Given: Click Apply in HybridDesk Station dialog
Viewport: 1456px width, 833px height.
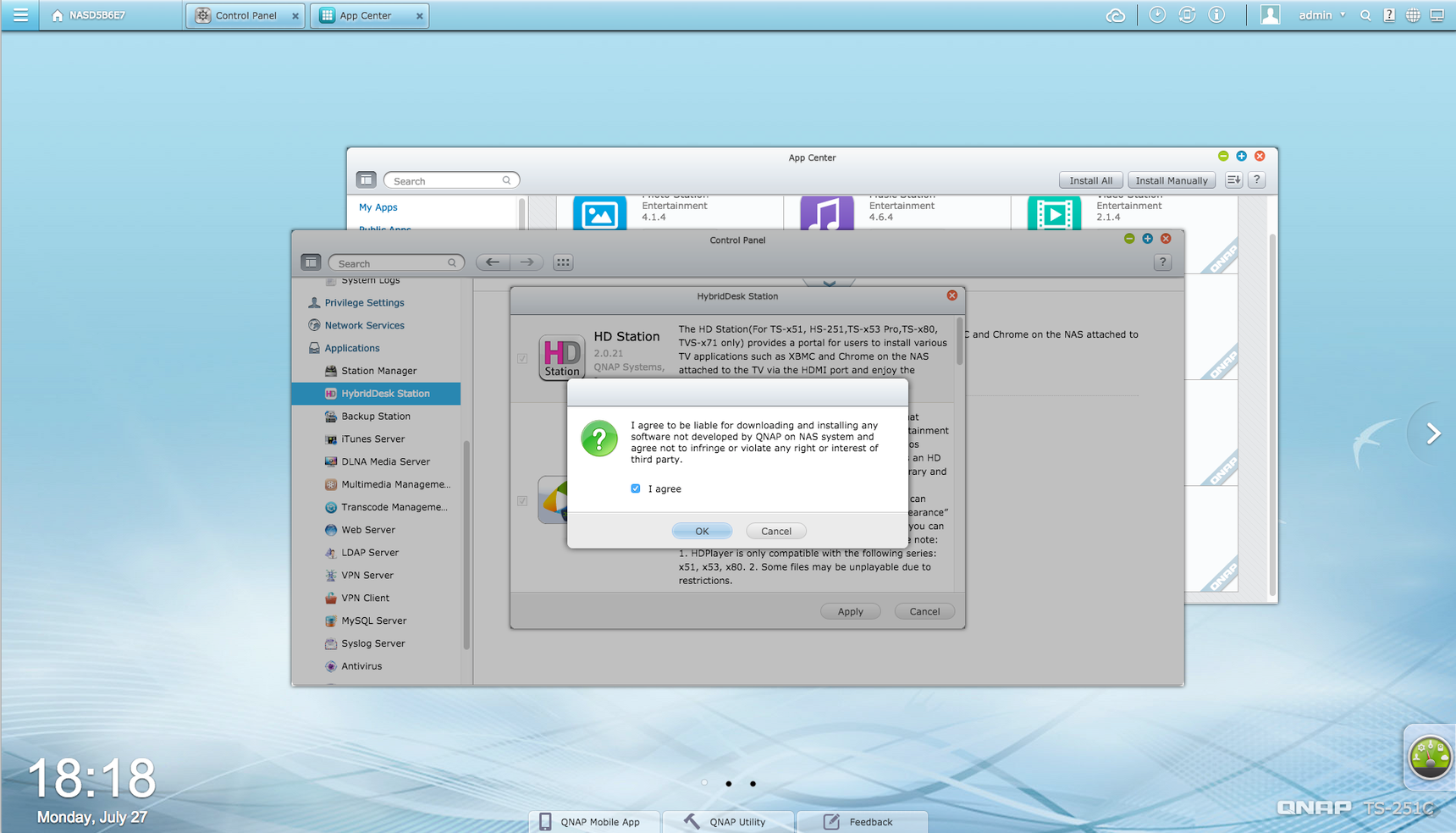Looking at the screenshot, I should tap(850, 611).
